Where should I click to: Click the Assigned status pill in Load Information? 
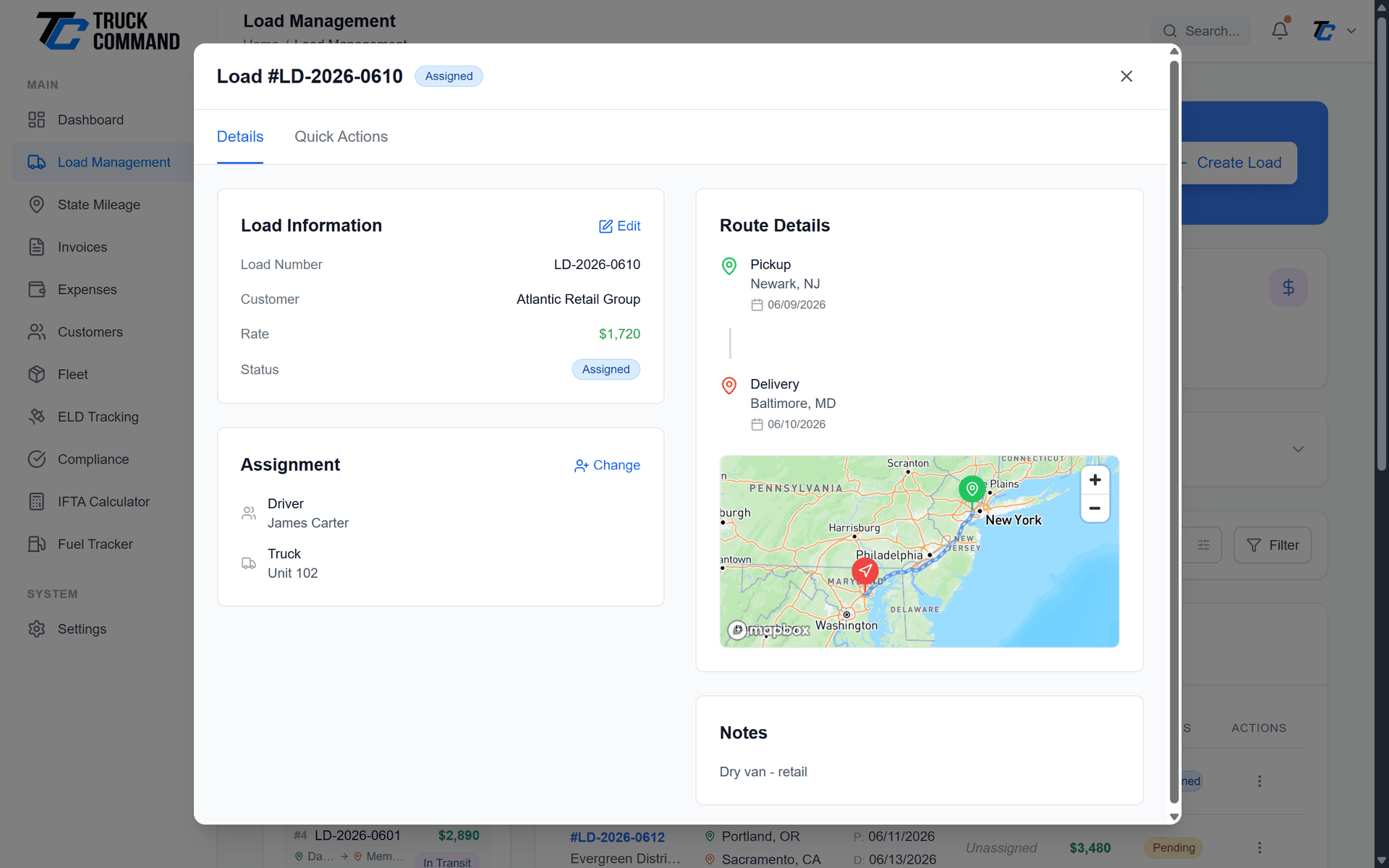[x=606, y=370]
